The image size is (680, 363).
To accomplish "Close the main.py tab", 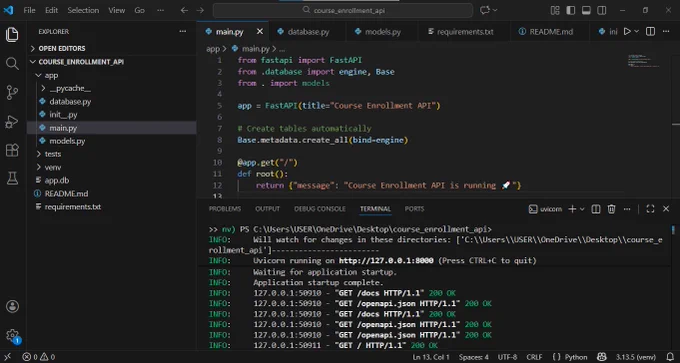I will coord(260,31).
